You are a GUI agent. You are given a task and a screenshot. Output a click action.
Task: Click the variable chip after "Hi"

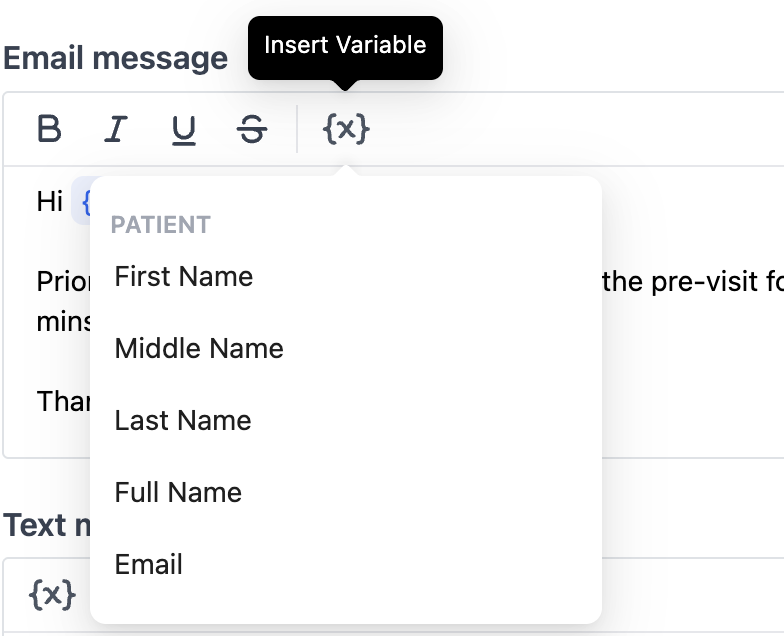[x=81, y=203]
